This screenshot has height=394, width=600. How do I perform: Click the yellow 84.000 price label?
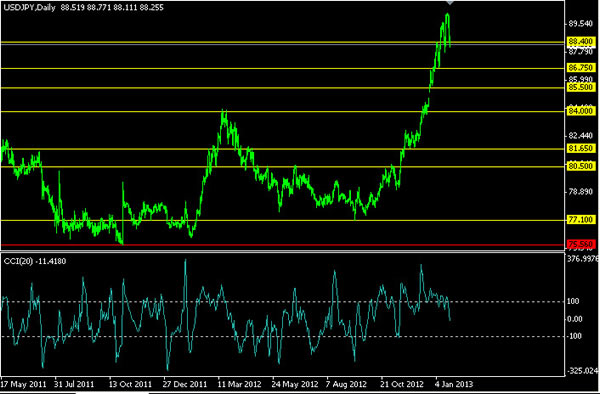[580, 111]
